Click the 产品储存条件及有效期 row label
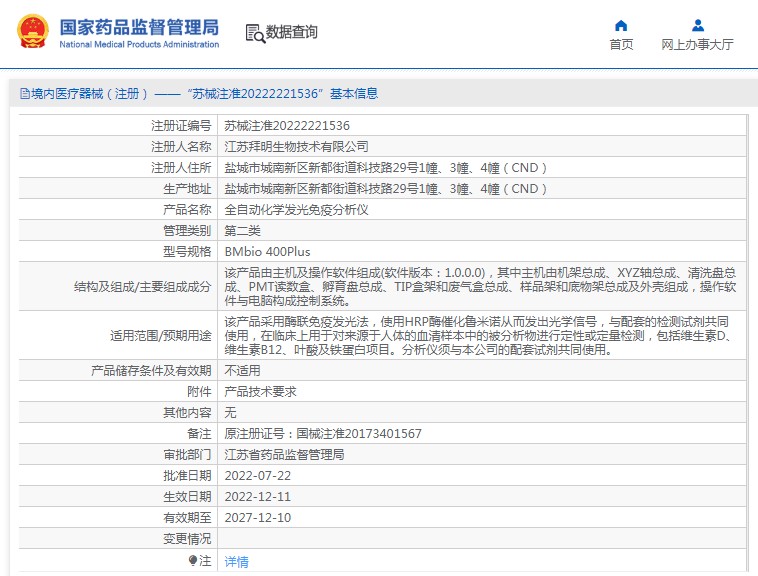Screen dimensions: 758x576 (151, 371)
